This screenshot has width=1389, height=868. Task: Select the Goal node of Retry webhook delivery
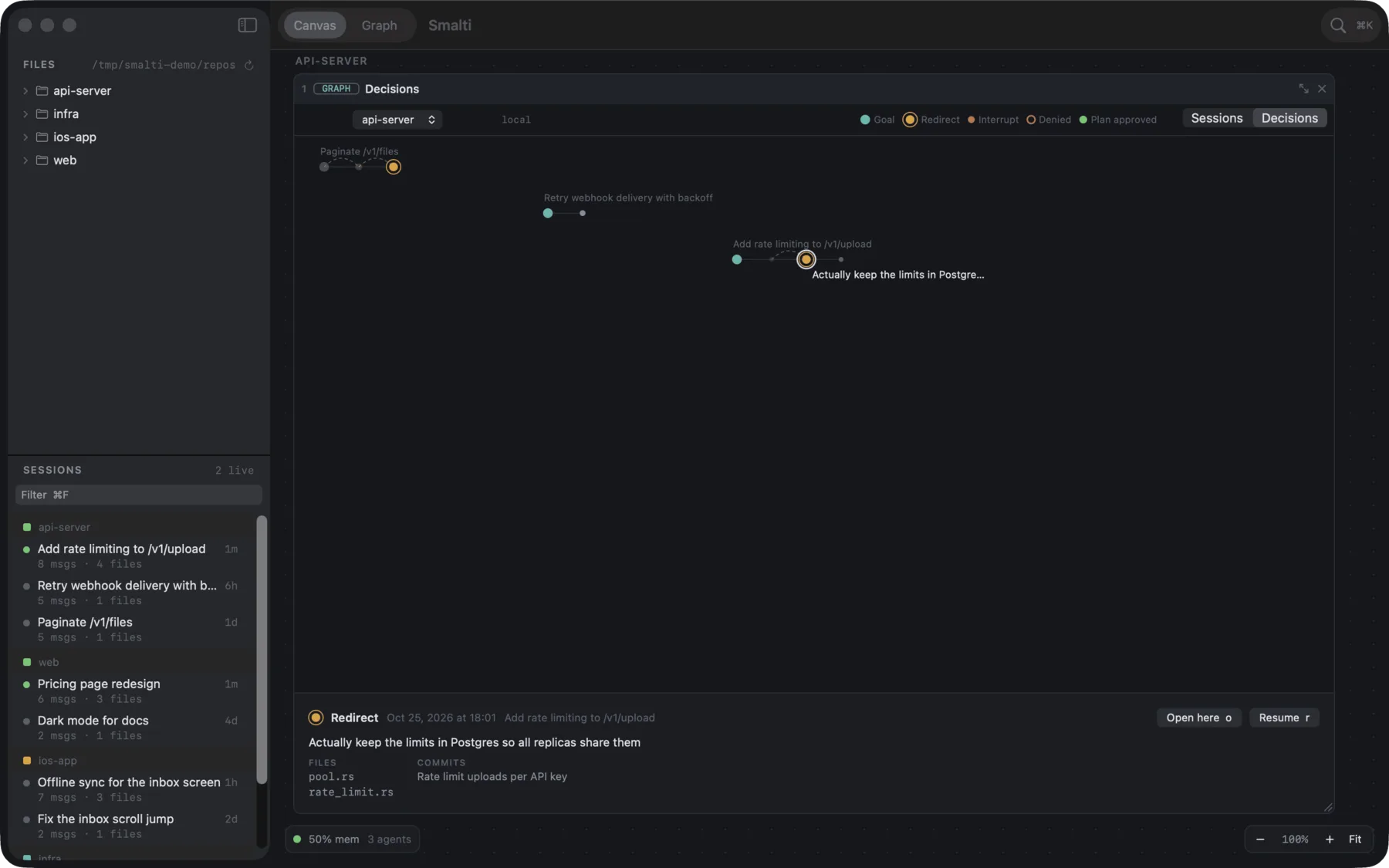(x=548, y=213)
